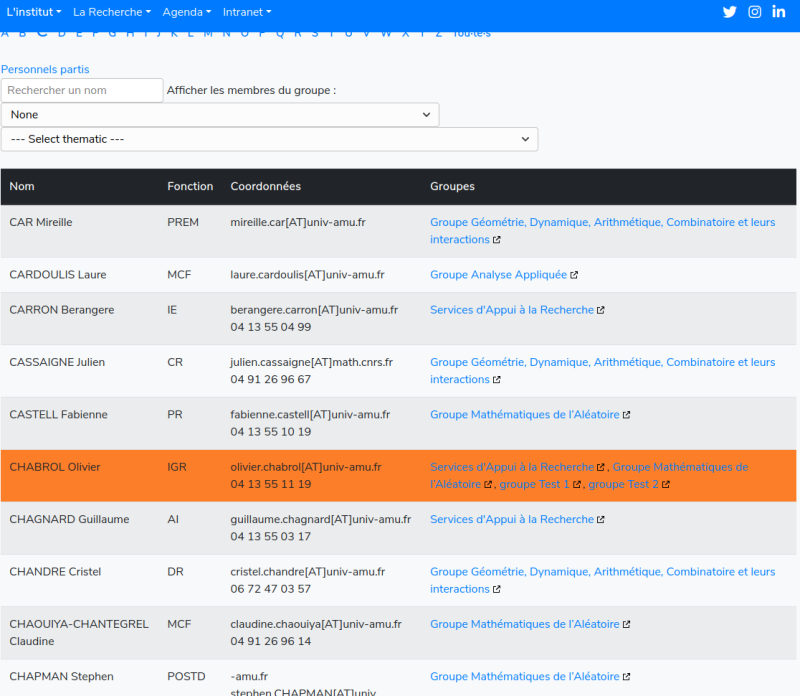The width and height of the screenshot is (800, 696).
Task: Expand the La Recherche dropdown menu
Action: (x=112, y=12)
